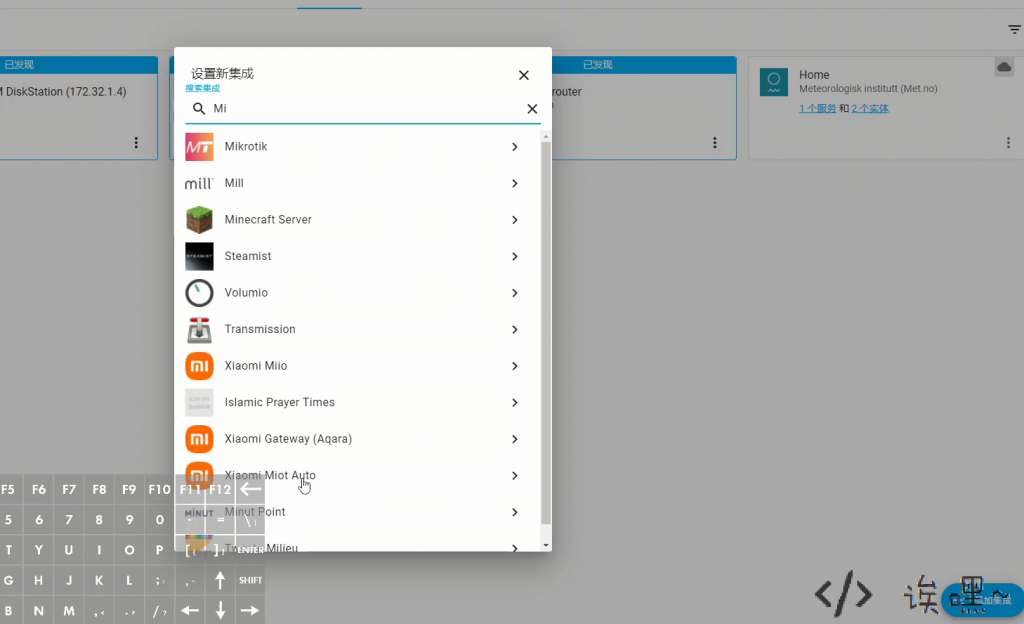Select the Xiaomi Gateway (Aqara) logo
The width and height of the screenshot is (1024, 624).
click(x=199, y=439)
